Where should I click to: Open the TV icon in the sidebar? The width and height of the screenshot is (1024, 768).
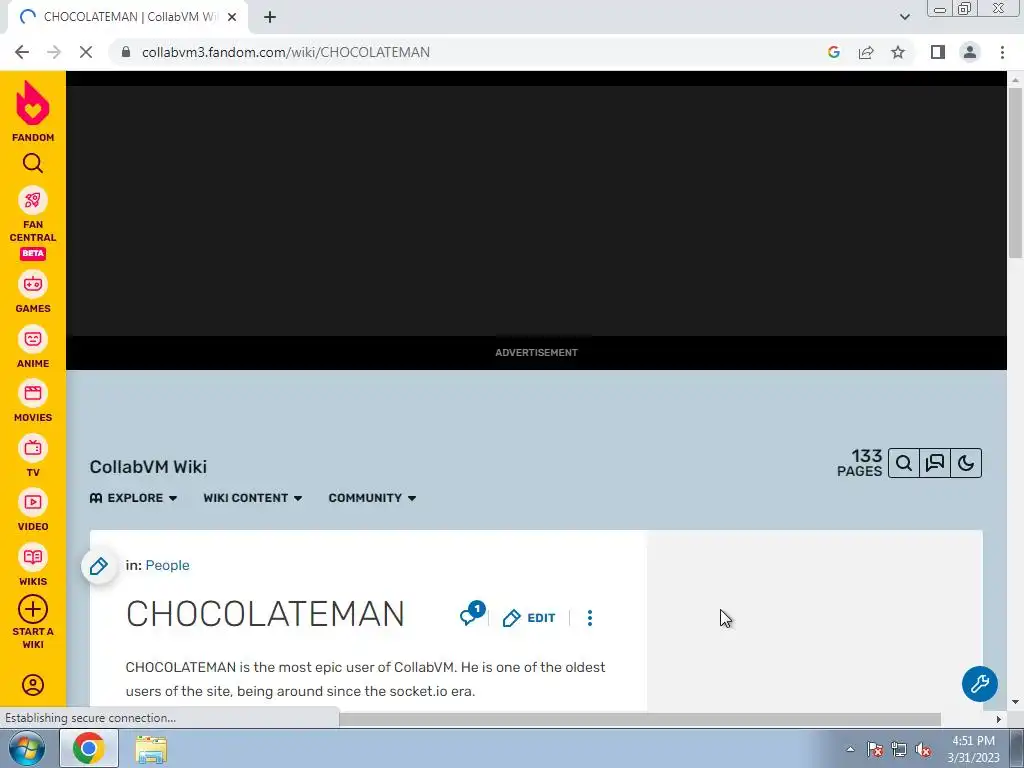click(x=33, y=448)
